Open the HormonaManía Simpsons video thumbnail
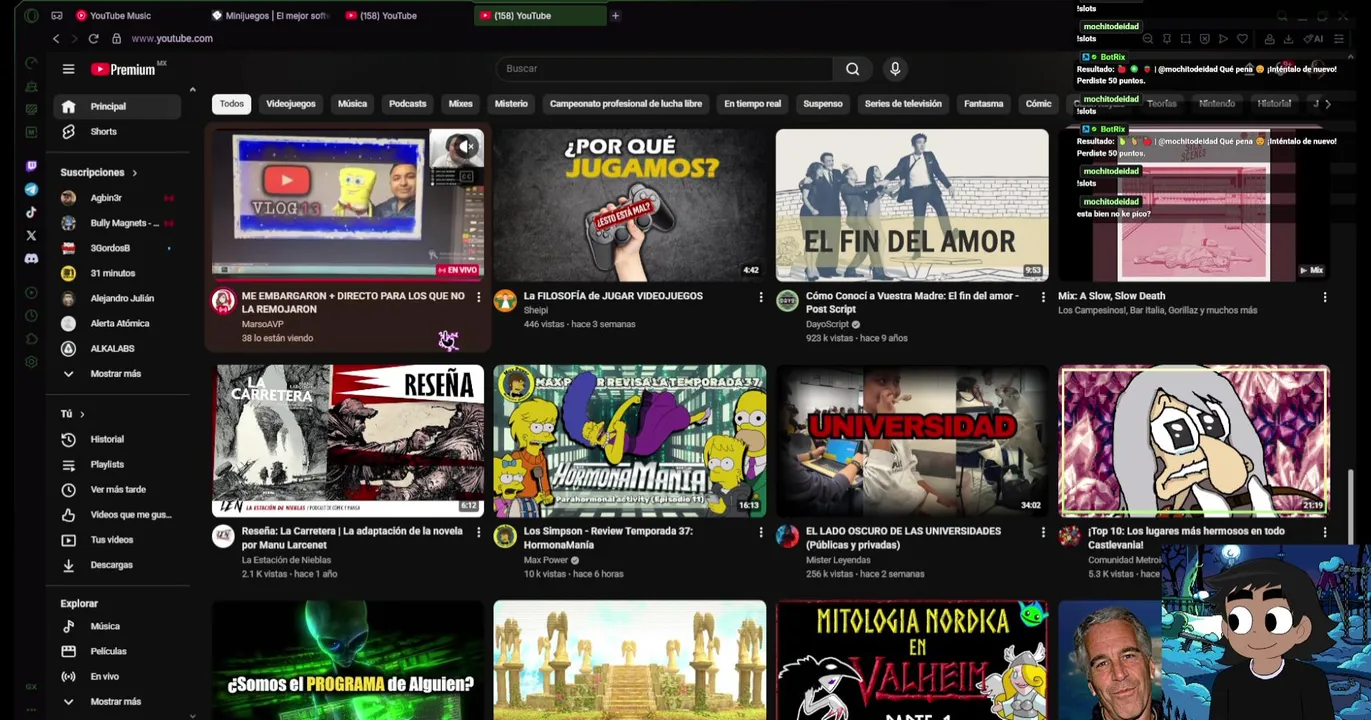Screen dimensions: 1371x720 point(630,441)
